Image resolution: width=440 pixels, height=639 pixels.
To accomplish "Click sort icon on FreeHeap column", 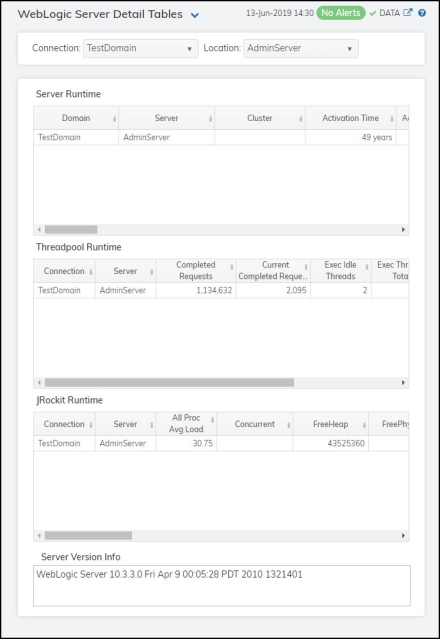I will 364,425.
